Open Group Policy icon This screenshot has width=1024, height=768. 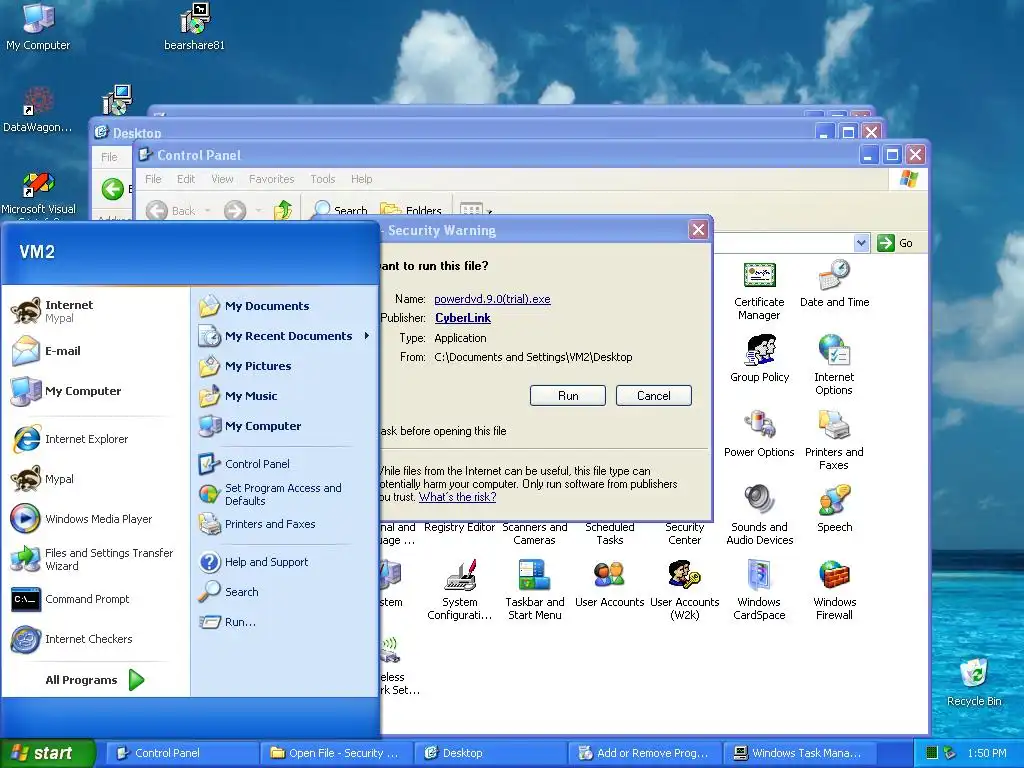tap(760, 359)
